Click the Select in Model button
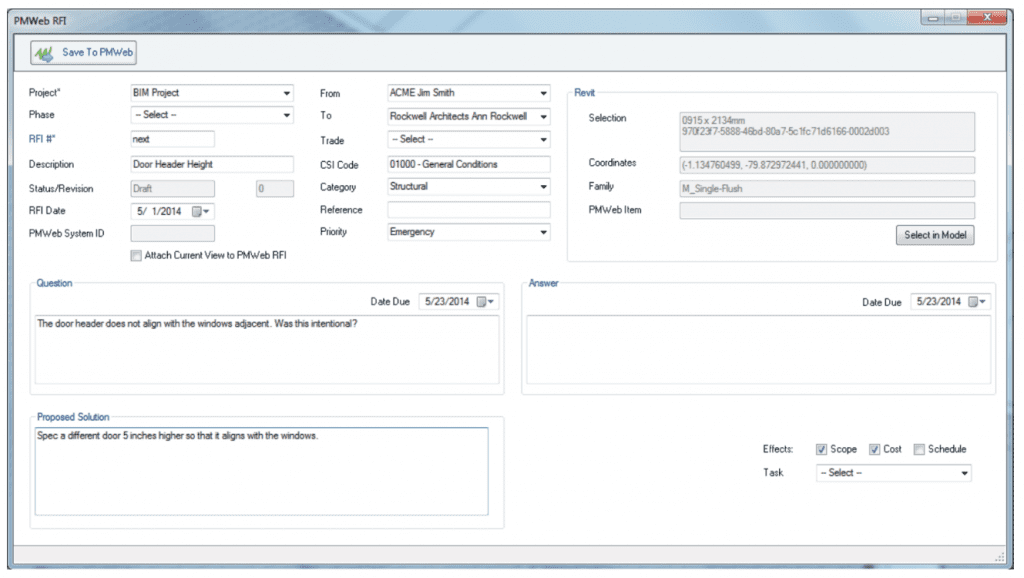The width and height of the screenshot is (1024, 578). pos(935,235)
